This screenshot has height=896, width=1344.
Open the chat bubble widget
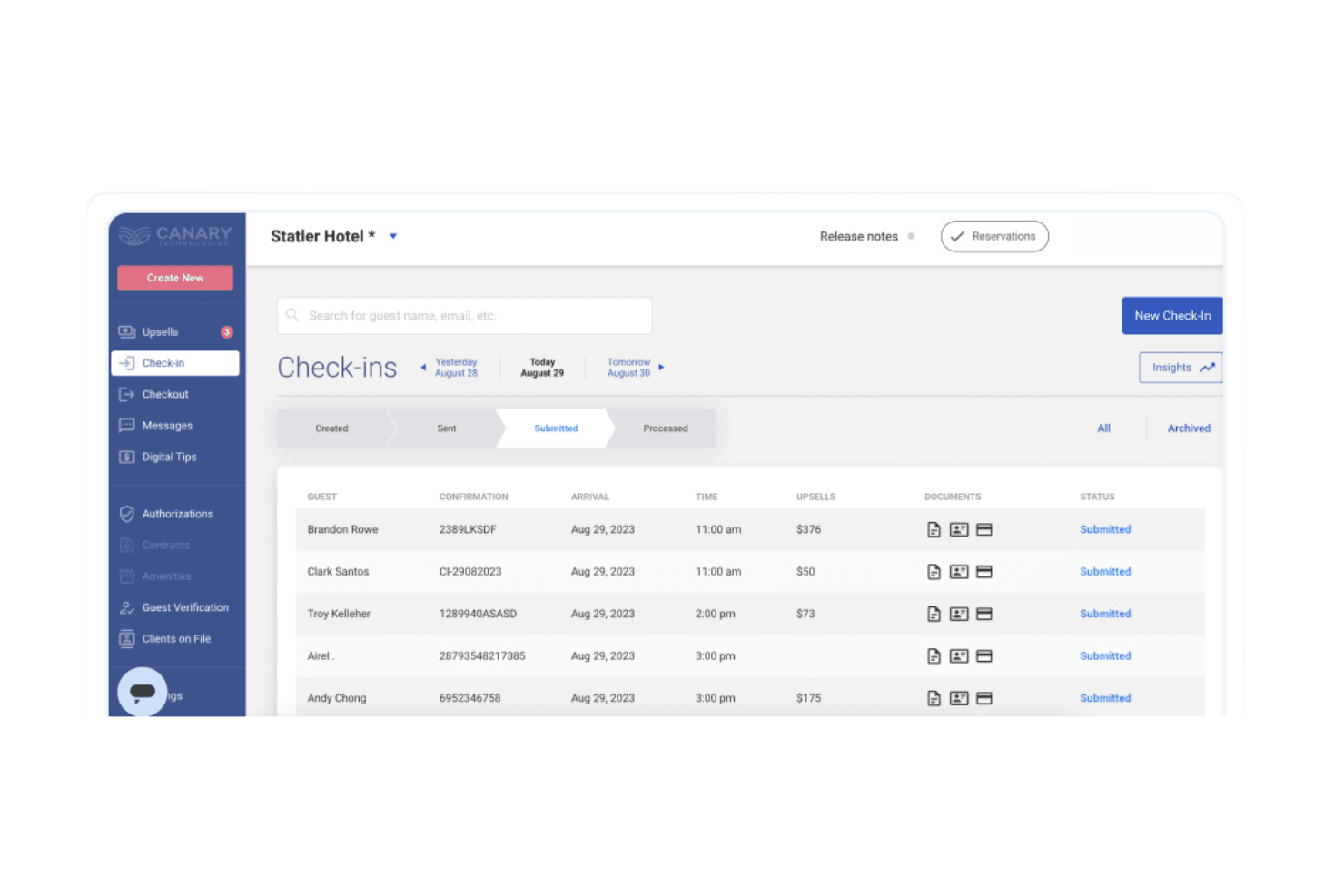point(143,692)
